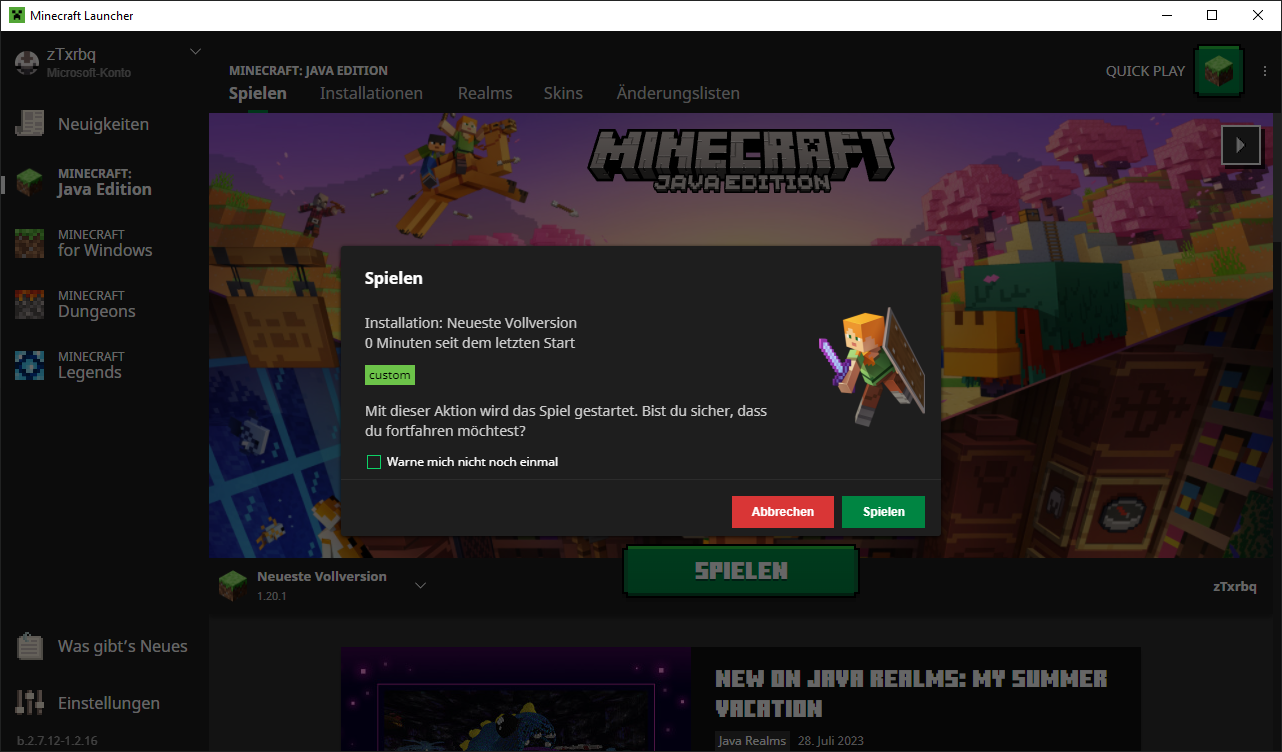Confirm with the green Spielen dialog button

(x=883, y=511)
